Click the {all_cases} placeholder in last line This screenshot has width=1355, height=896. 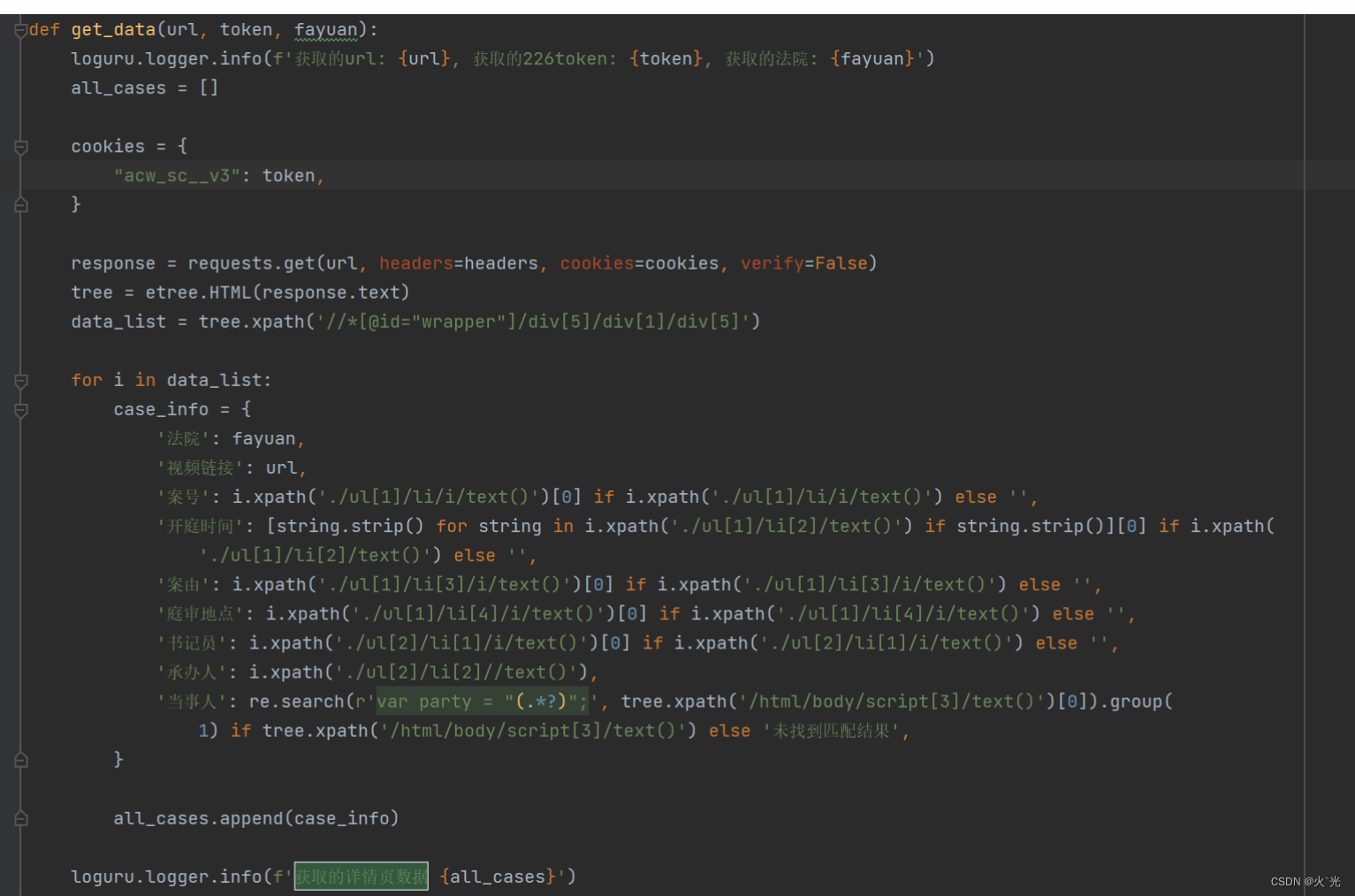498,877
